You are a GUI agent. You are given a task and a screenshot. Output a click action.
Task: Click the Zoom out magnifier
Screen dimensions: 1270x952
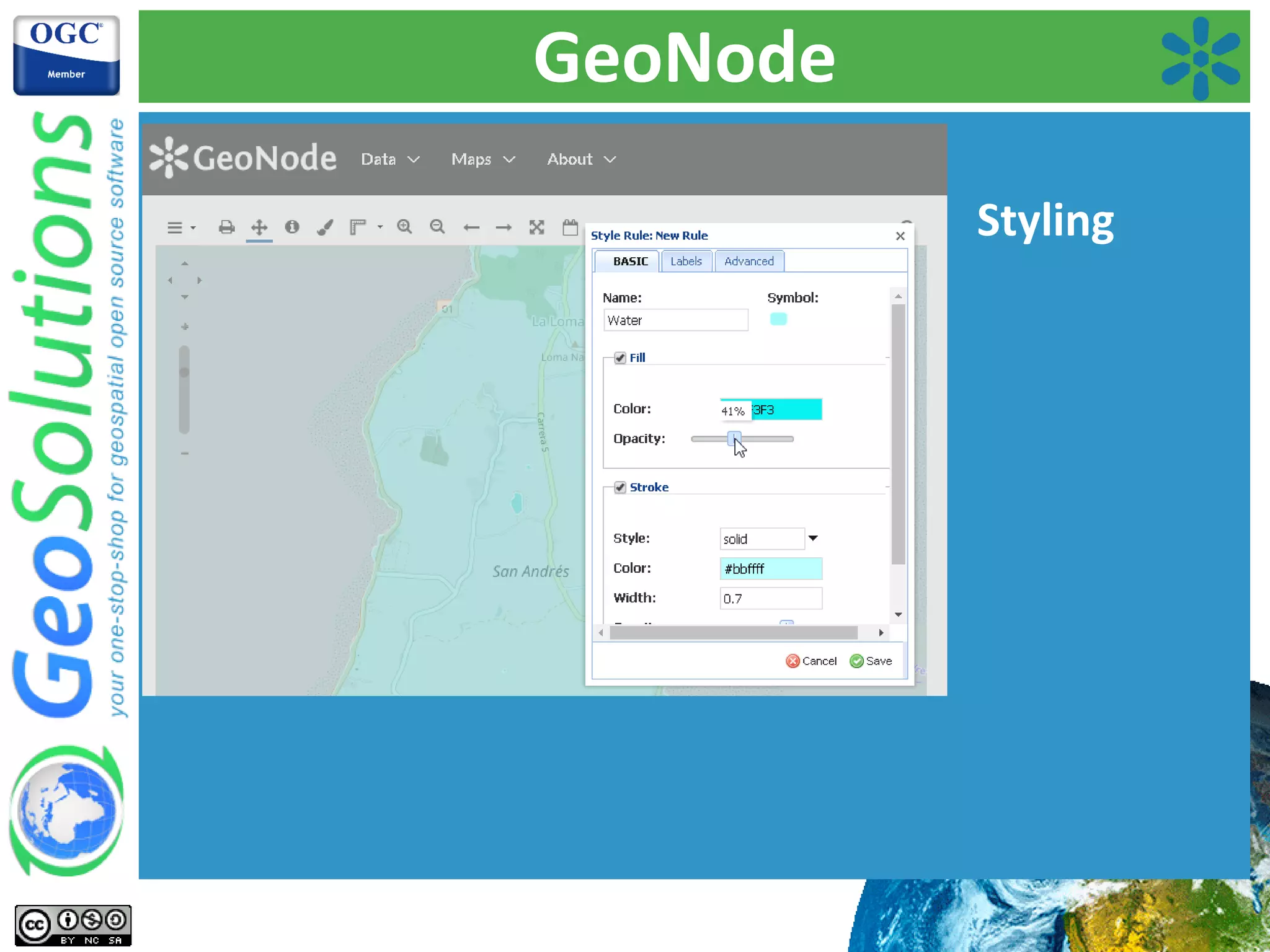point(437,227)
